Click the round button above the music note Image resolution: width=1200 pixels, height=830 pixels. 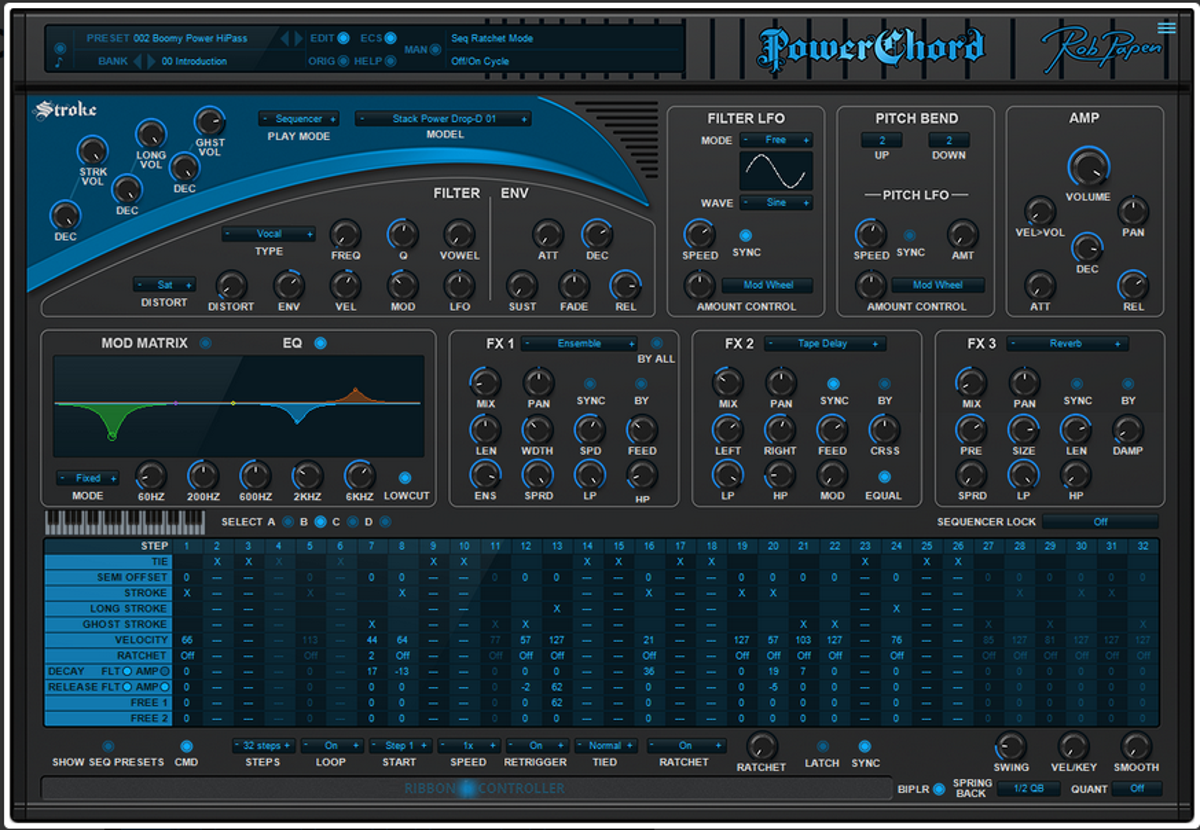coord(59,47)
